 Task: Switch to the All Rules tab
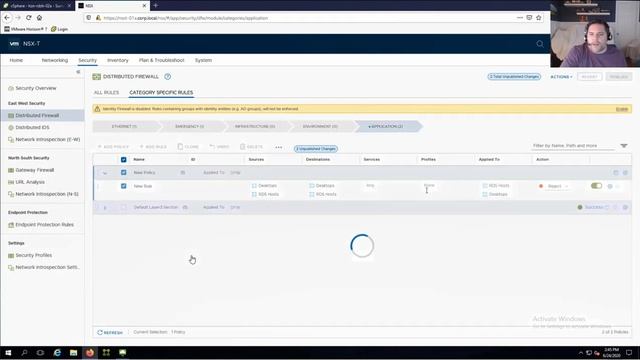[106, 93]
